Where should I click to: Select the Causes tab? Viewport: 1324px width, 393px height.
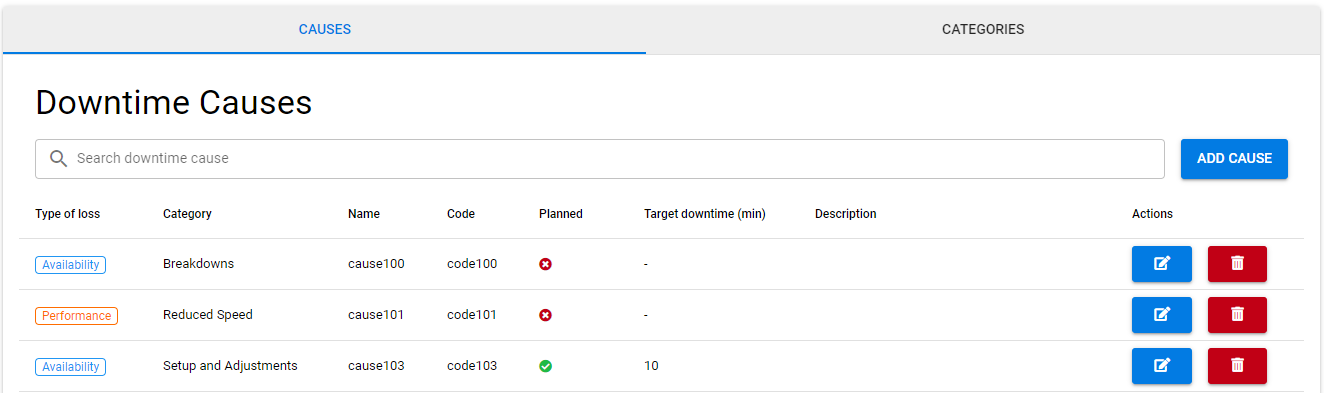[325, 29]
